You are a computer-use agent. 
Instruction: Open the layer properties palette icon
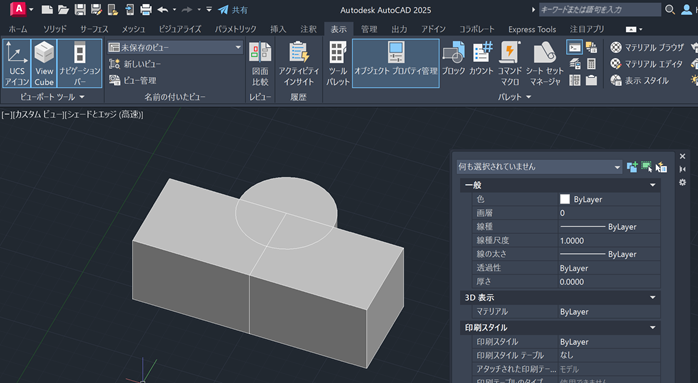pyautogui.click(x=575, y=64)
